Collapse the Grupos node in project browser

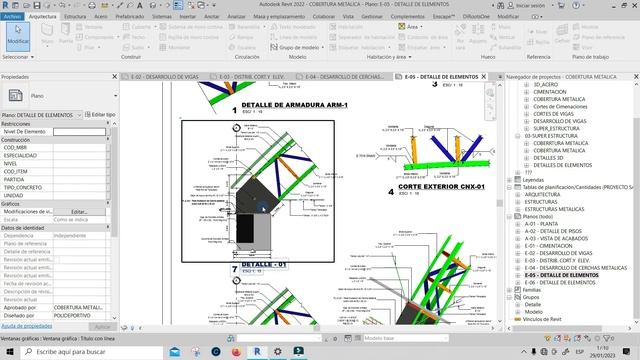[509, 298]
